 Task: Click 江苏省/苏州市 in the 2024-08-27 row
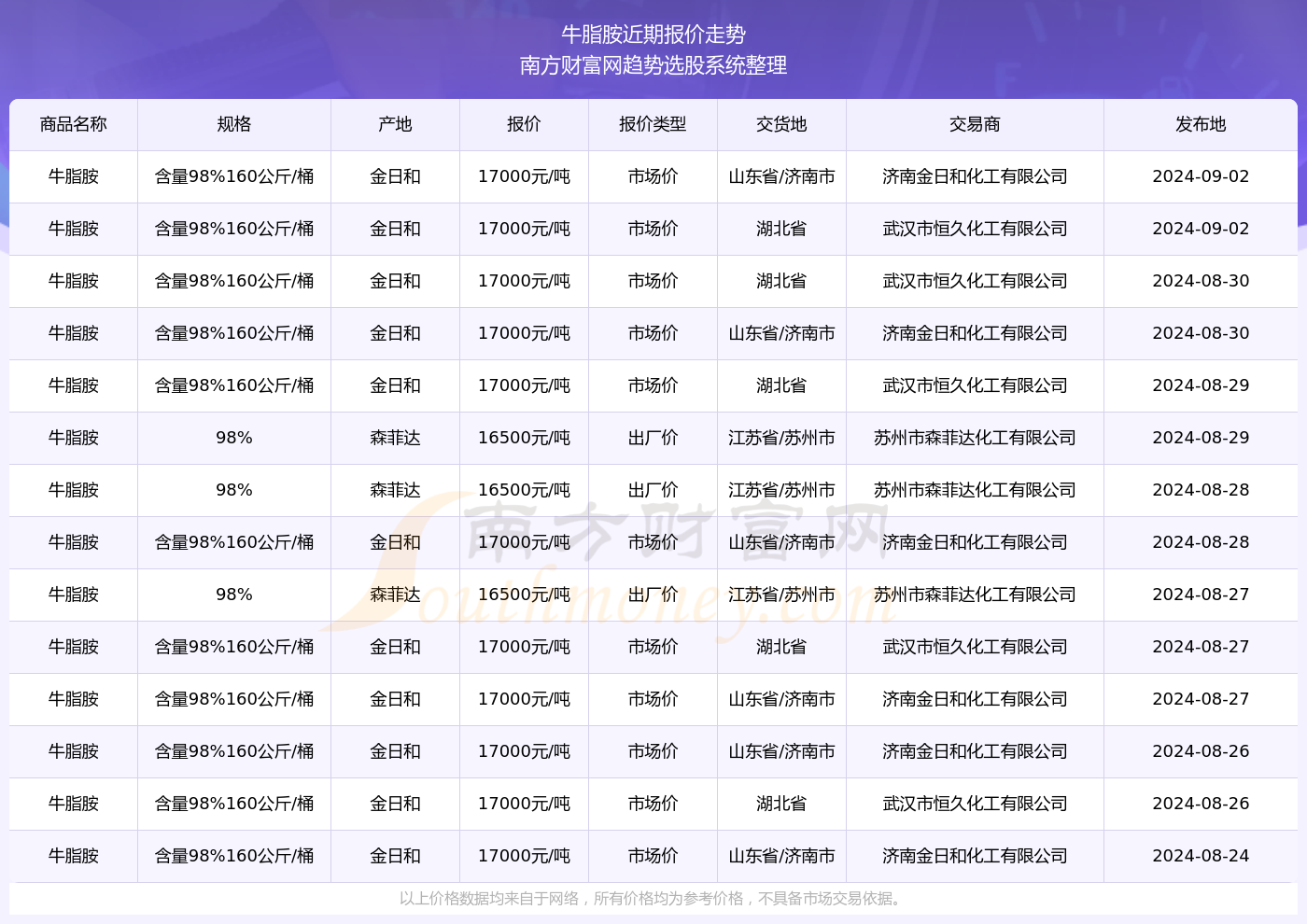[x=782, y=595]
